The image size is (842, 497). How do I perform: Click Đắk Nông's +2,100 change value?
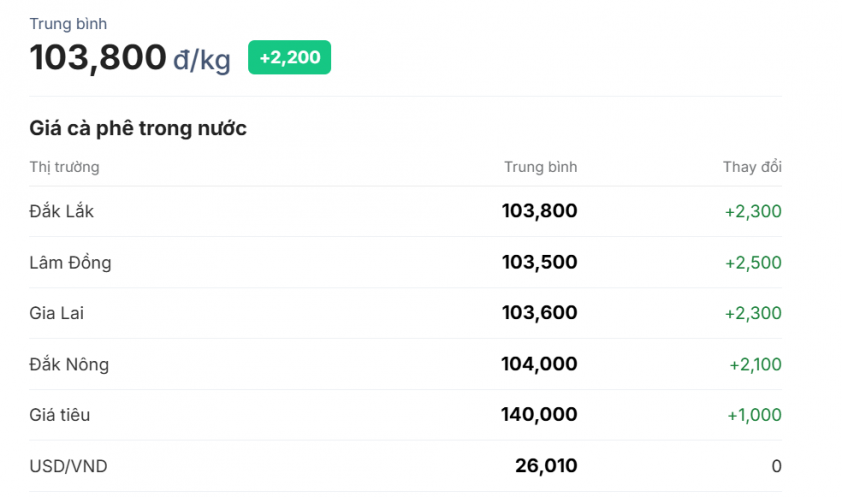(x=755, y=364)
